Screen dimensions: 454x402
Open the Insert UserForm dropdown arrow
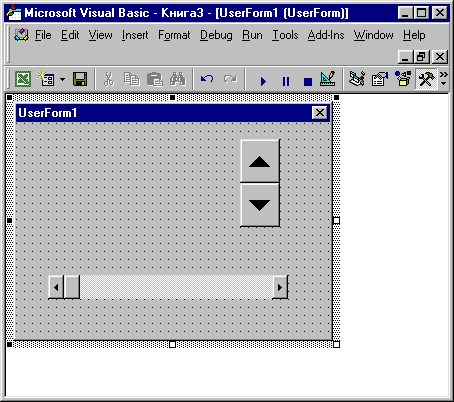pyautogui.click(x=62, y=79)
